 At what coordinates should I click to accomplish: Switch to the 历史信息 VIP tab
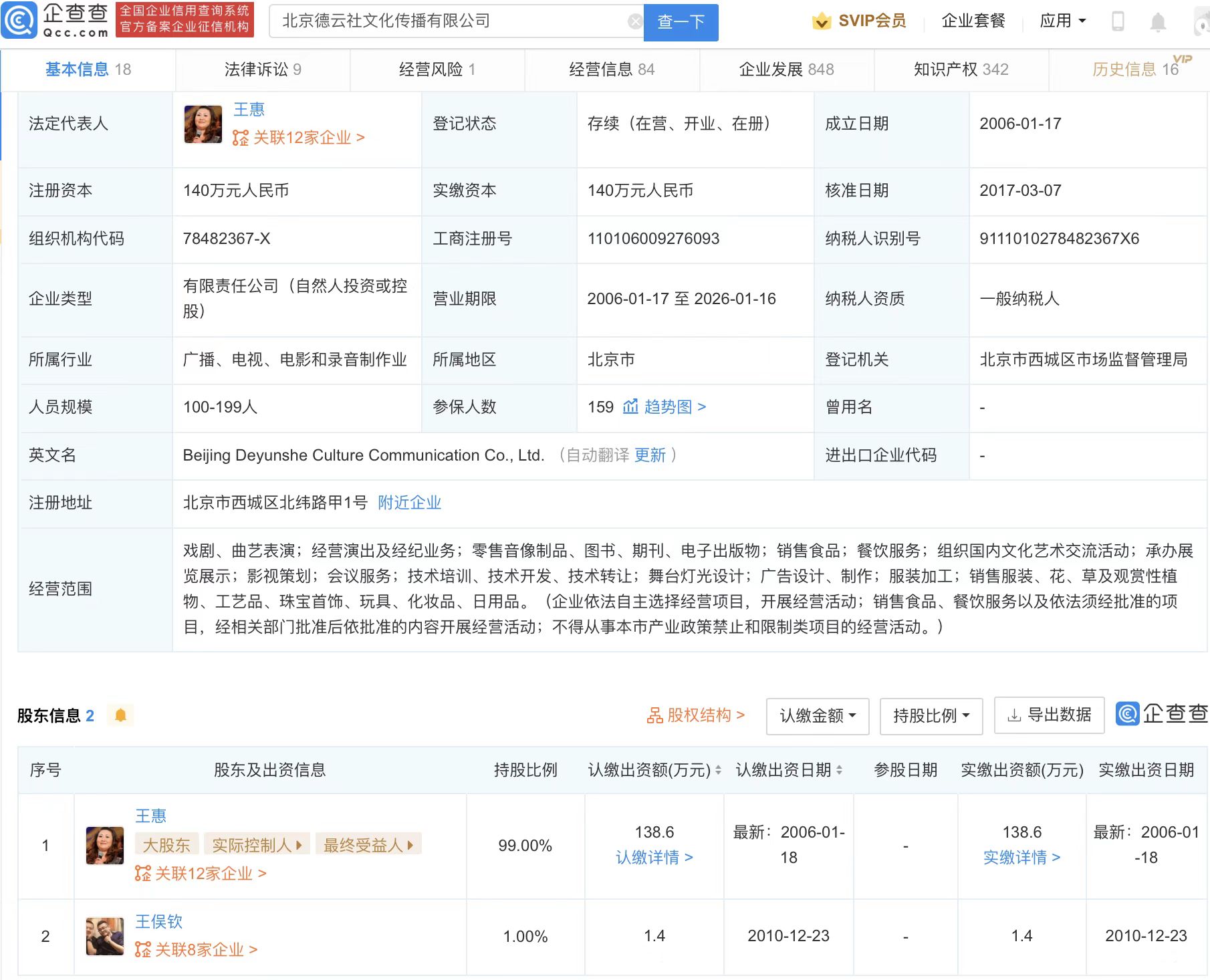(x=1135, y=70)
